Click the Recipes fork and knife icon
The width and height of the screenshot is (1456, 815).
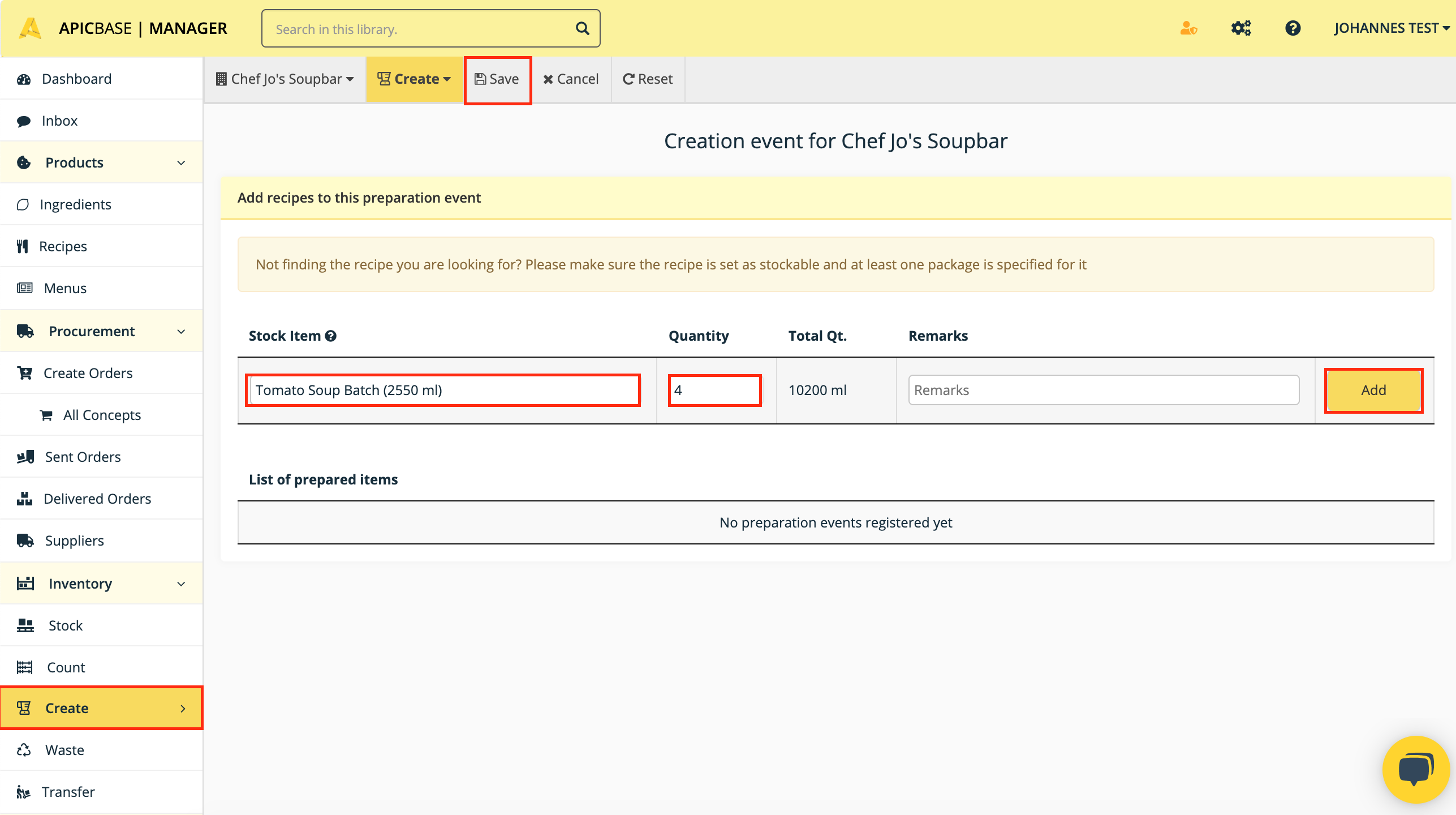23,247
